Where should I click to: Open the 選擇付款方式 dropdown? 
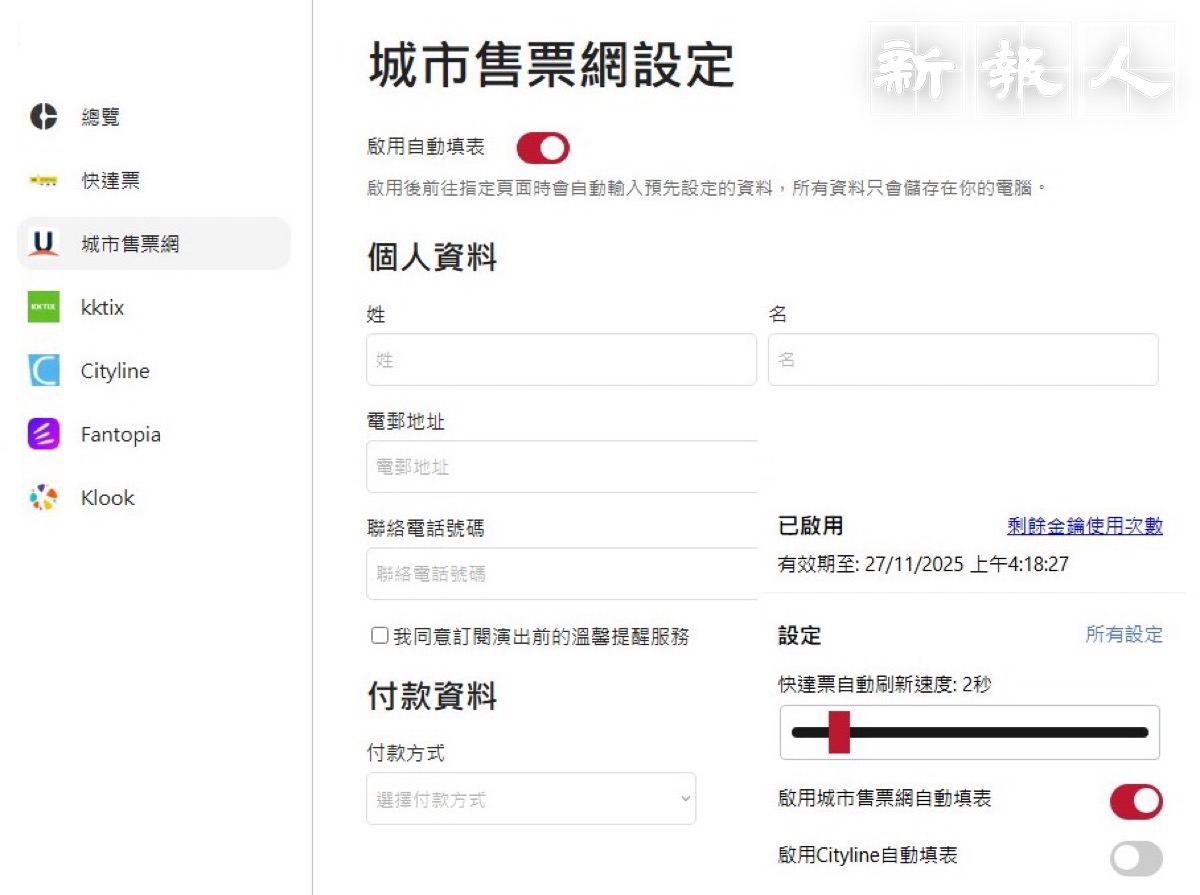tap(531, 799)
